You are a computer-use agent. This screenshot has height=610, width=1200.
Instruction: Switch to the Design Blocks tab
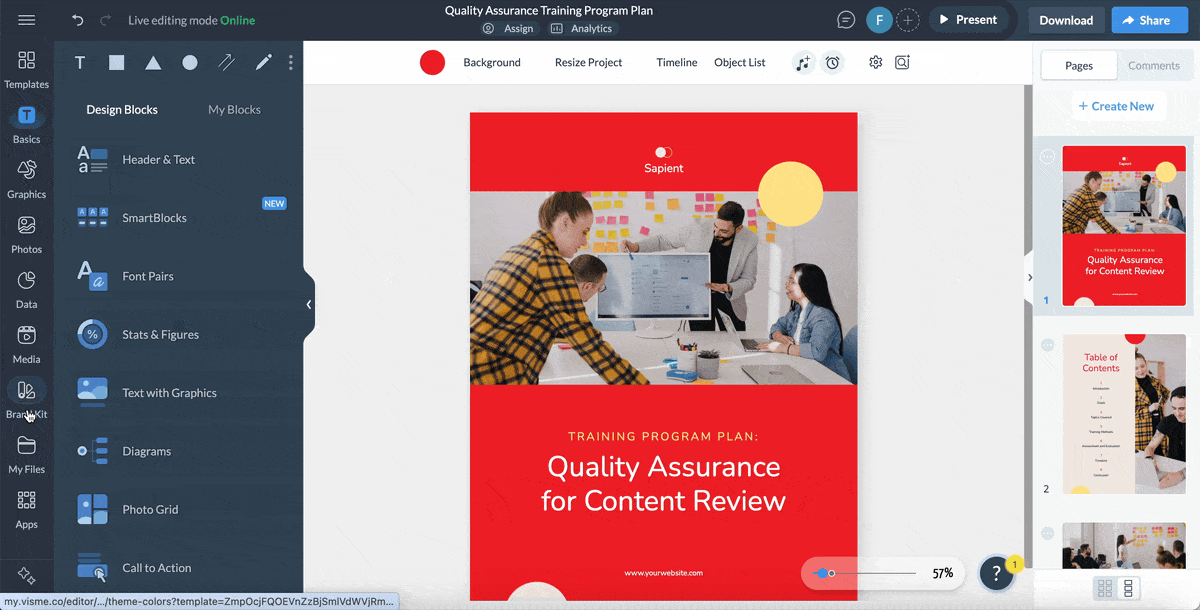[x=122, y=110]
